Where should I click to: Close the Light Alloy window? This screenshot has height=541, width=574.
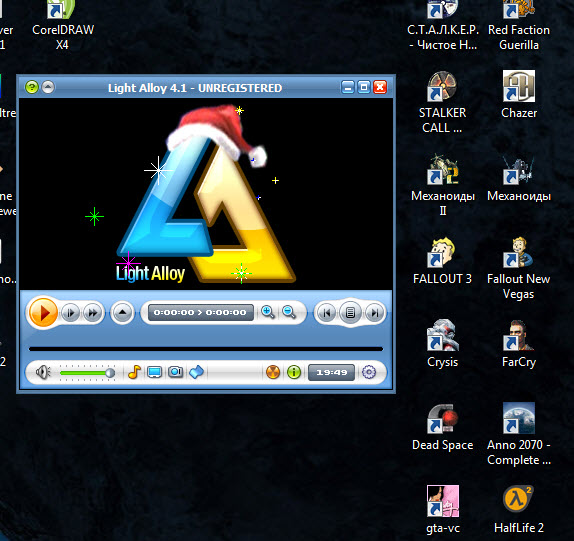point(380,87)
